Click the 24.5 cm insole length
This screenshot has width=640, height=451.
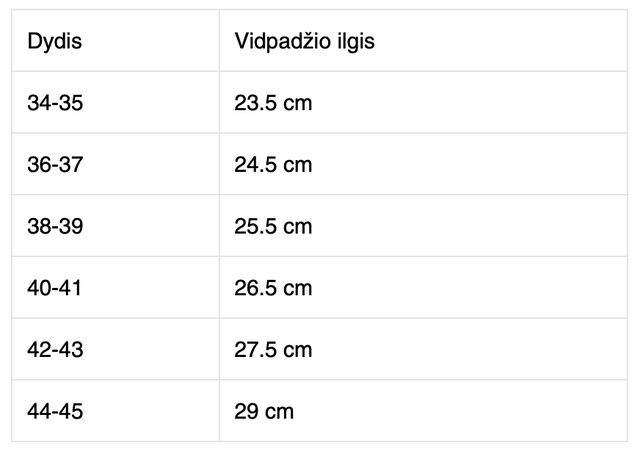pos(273,164)
